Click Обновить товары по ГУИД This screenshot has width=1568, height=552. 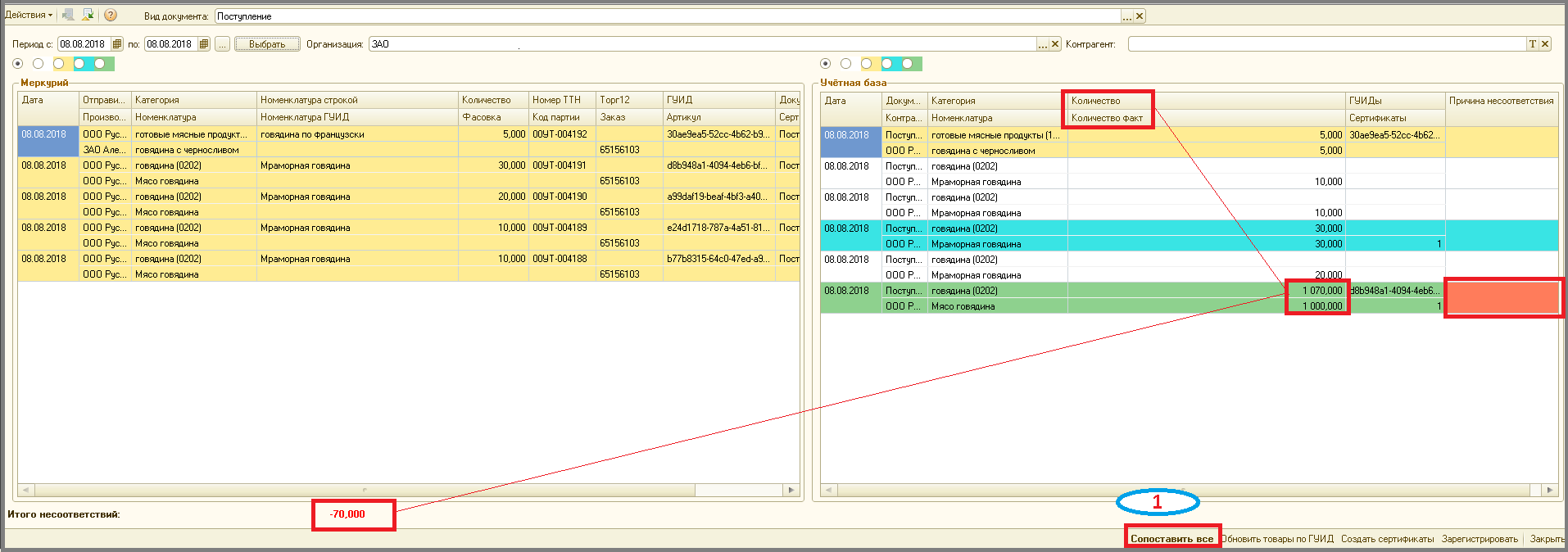tap(1277, 539)
